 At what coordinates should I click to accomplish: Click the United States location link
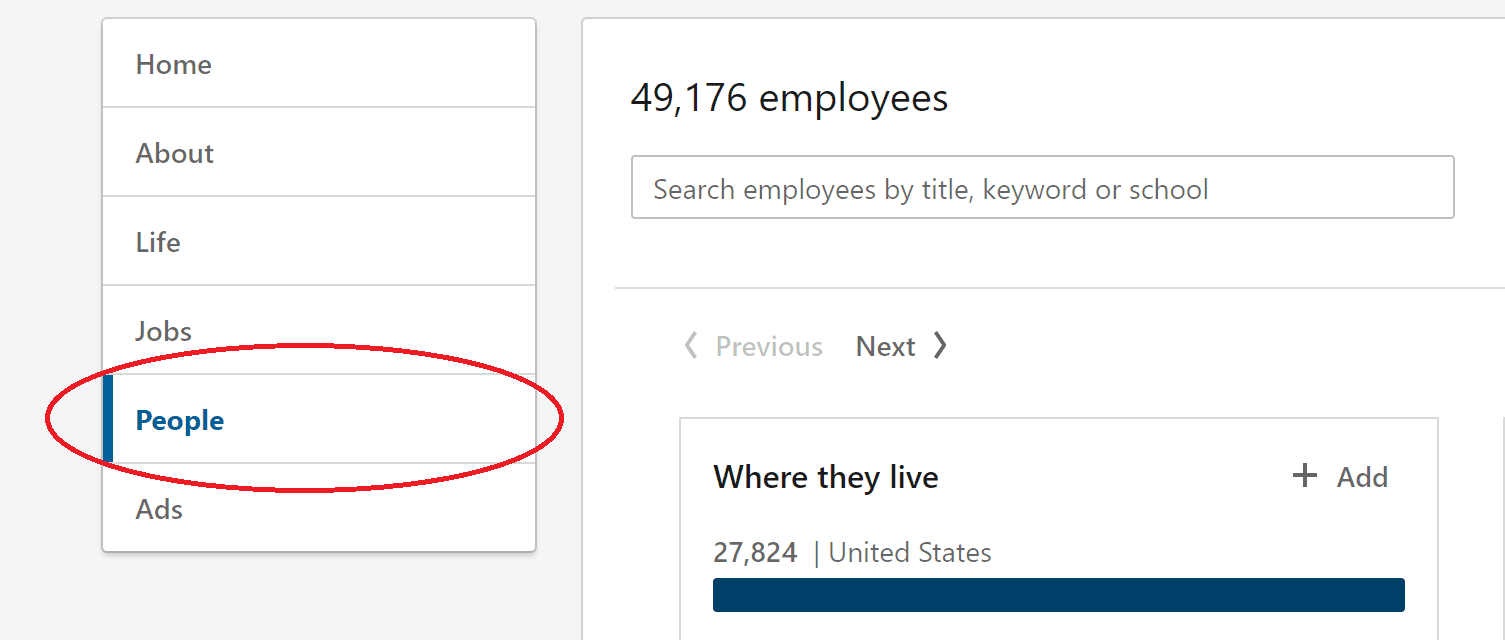(910, 551)
